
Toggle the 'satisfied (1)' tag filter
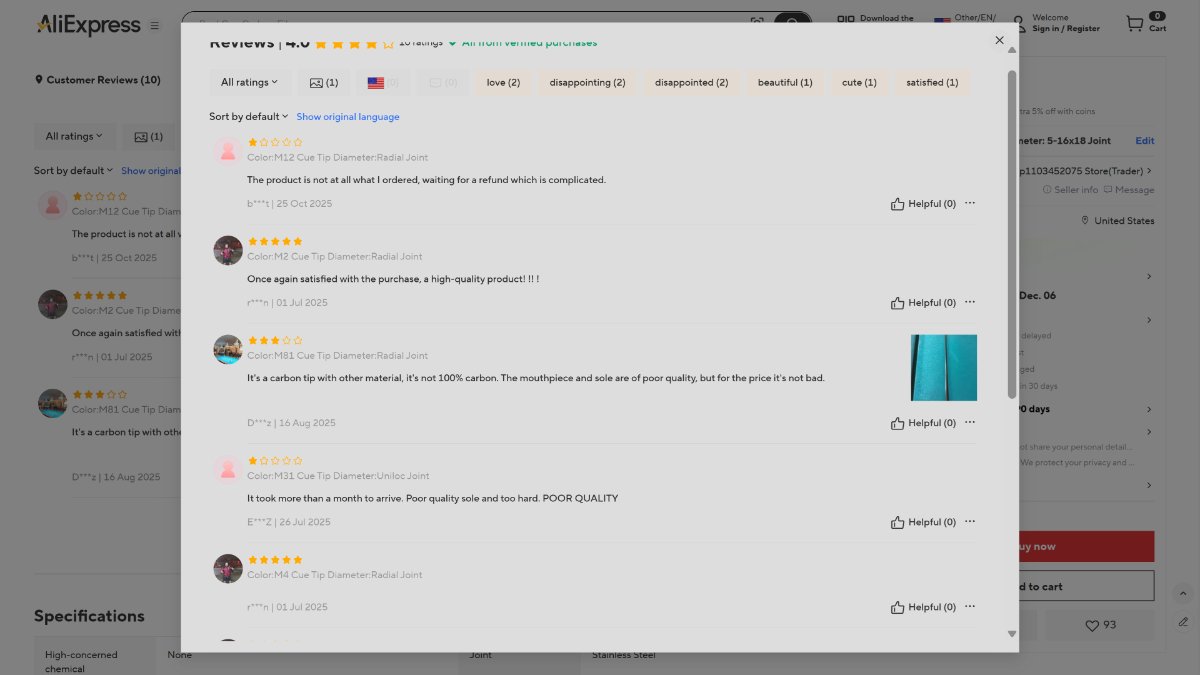tap(932, 83)
